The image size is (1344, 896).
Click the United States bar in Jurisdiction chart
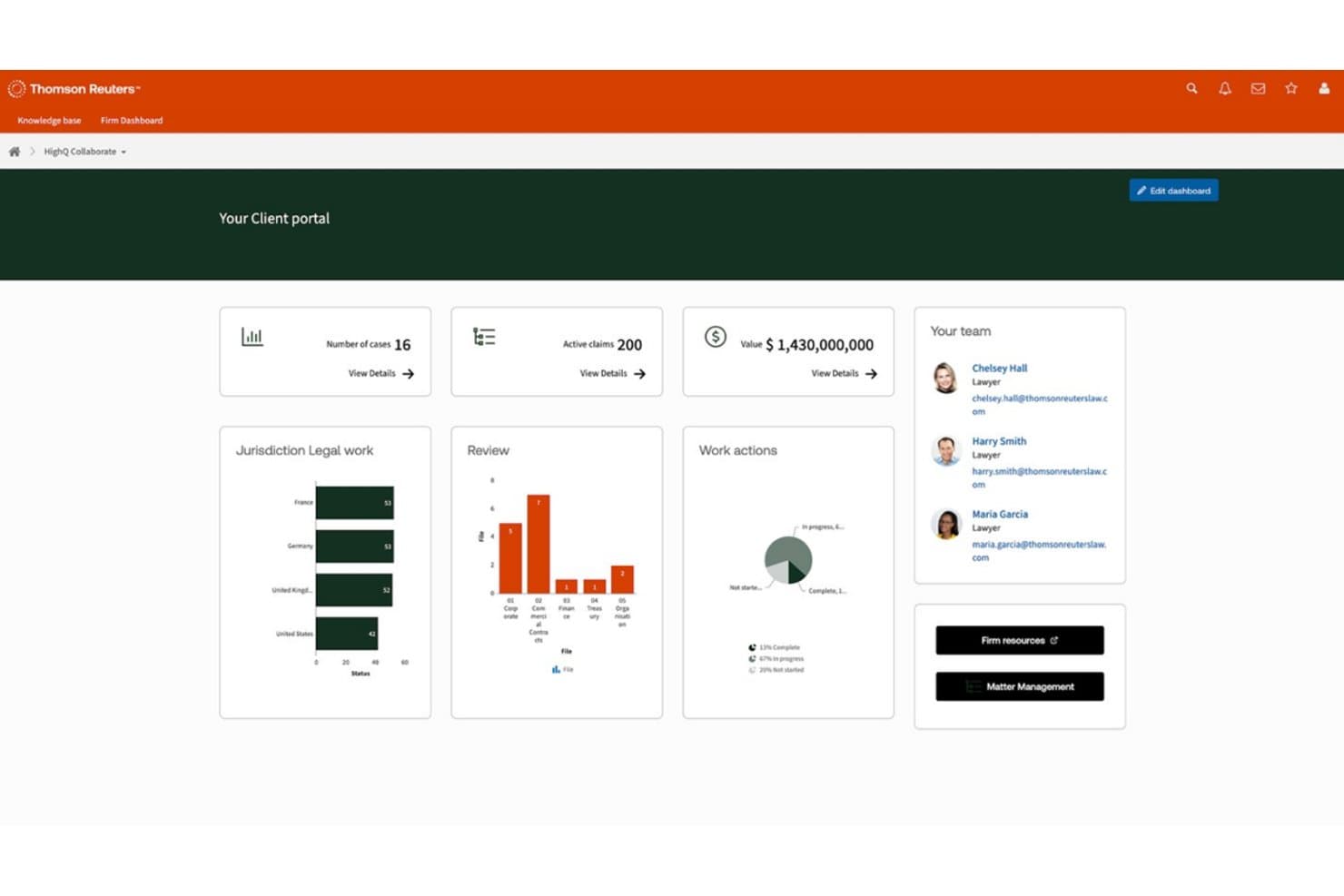point(347,634)
